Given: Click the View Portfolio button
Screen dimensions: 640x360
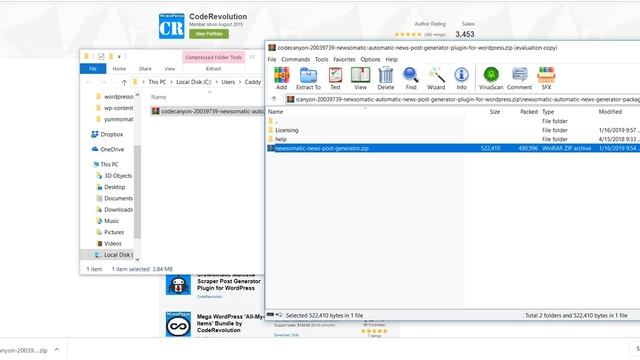Looking at the screenshot, I should (x=209, y=34).
